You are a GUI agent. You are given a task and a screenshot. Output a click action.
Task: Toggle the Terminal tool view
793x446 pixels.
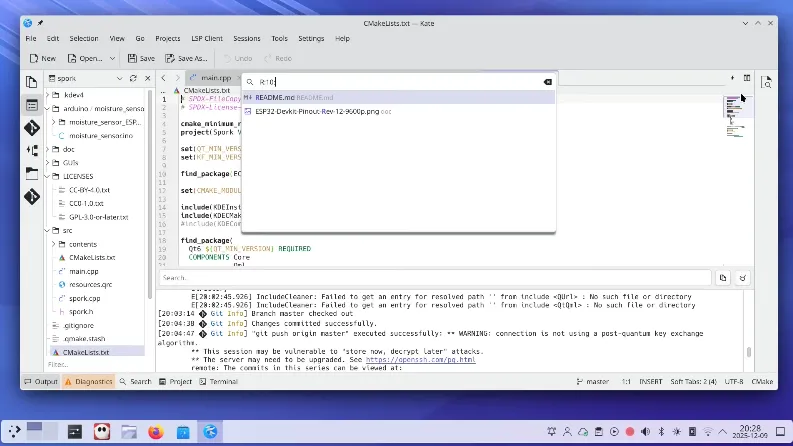pos(217,381)
